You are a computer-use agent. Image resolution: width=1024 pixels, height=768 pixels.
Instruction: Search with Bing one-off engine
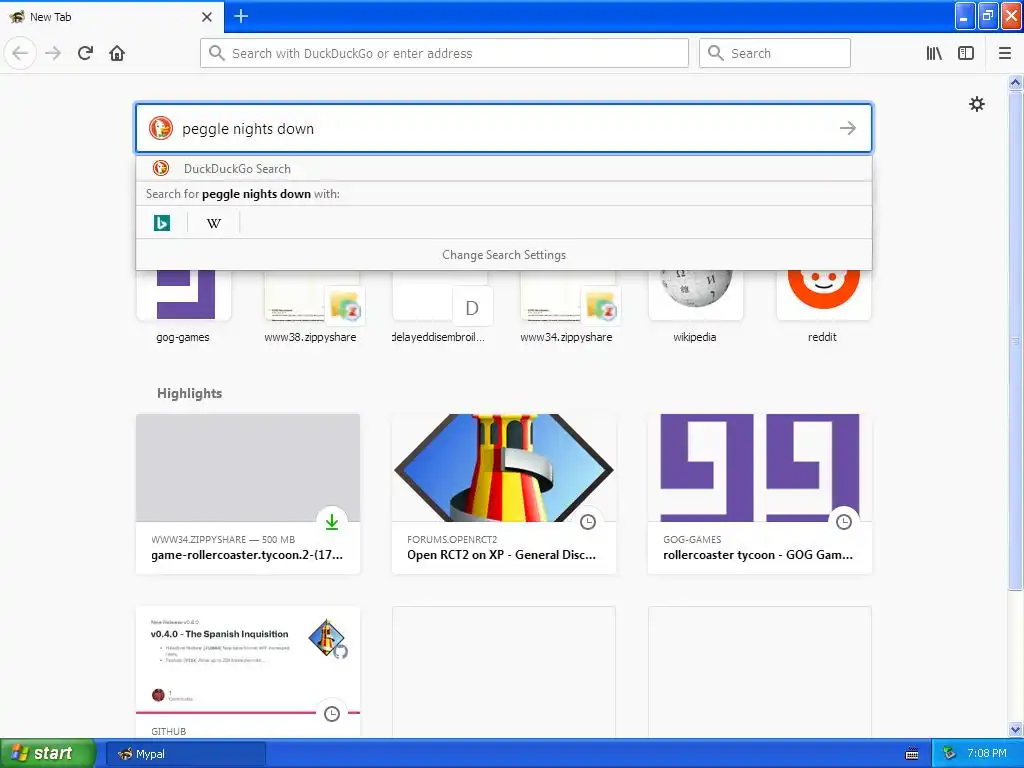[161, 223]
